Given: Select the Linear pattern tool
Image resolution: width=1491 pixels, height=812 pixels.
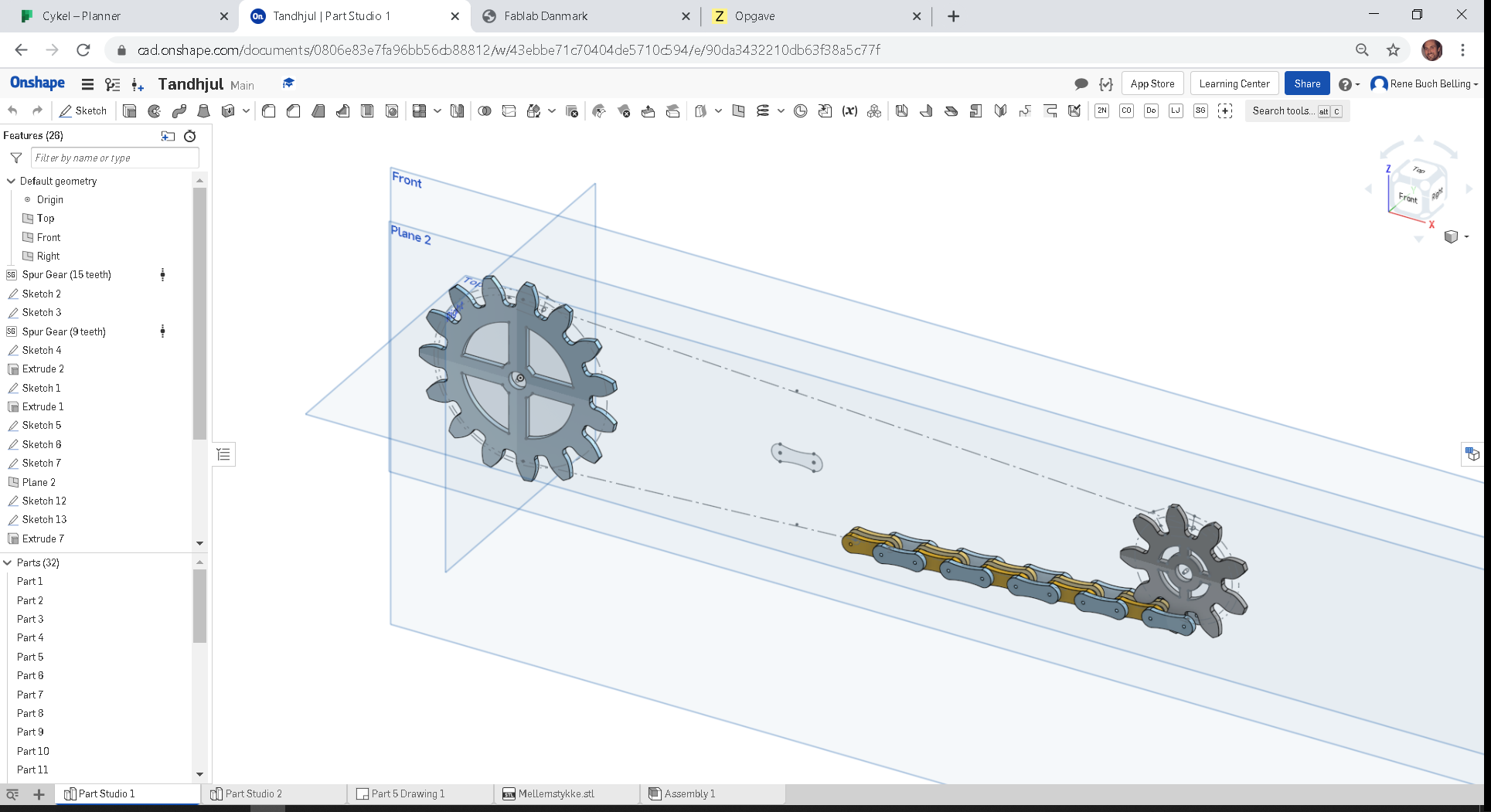Looking at the screenshot, I should pyautogui.click(x=420, y=111).
